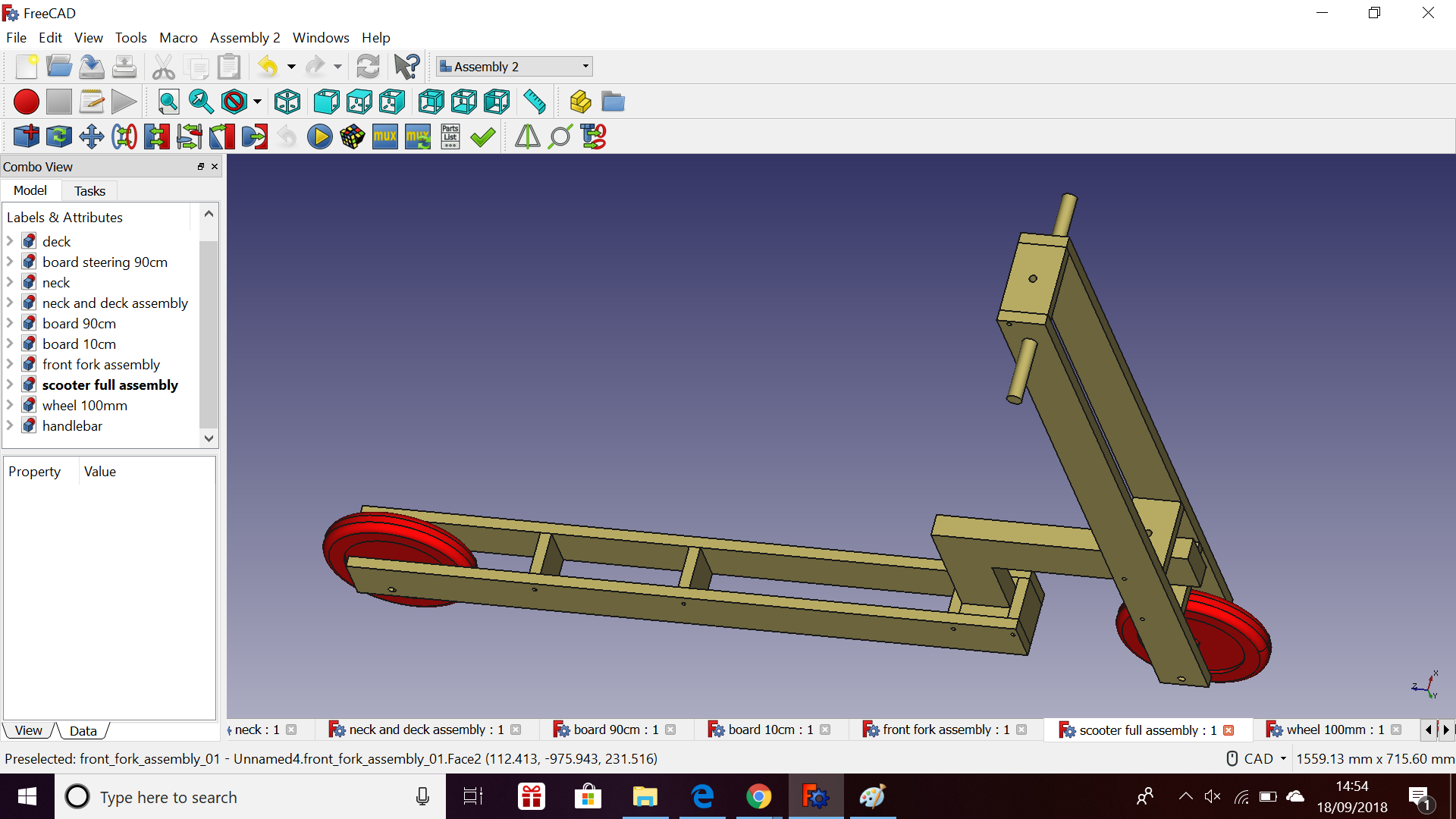Image resolution: width=1456 pixels, height=819 pixels.
Task: Switch to isometric view cube icon
Action: pos(287,102)
